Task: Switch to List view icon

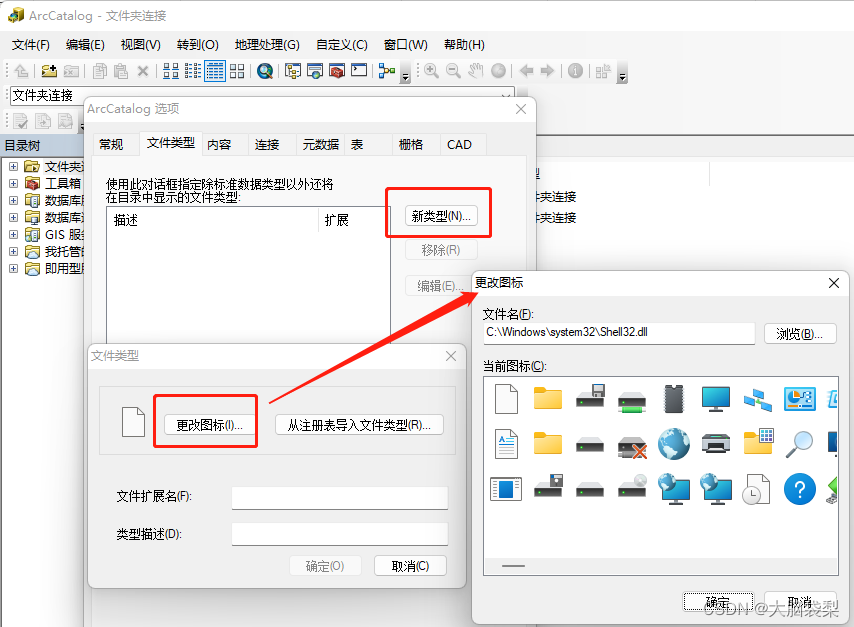Action: coord(193,71)
